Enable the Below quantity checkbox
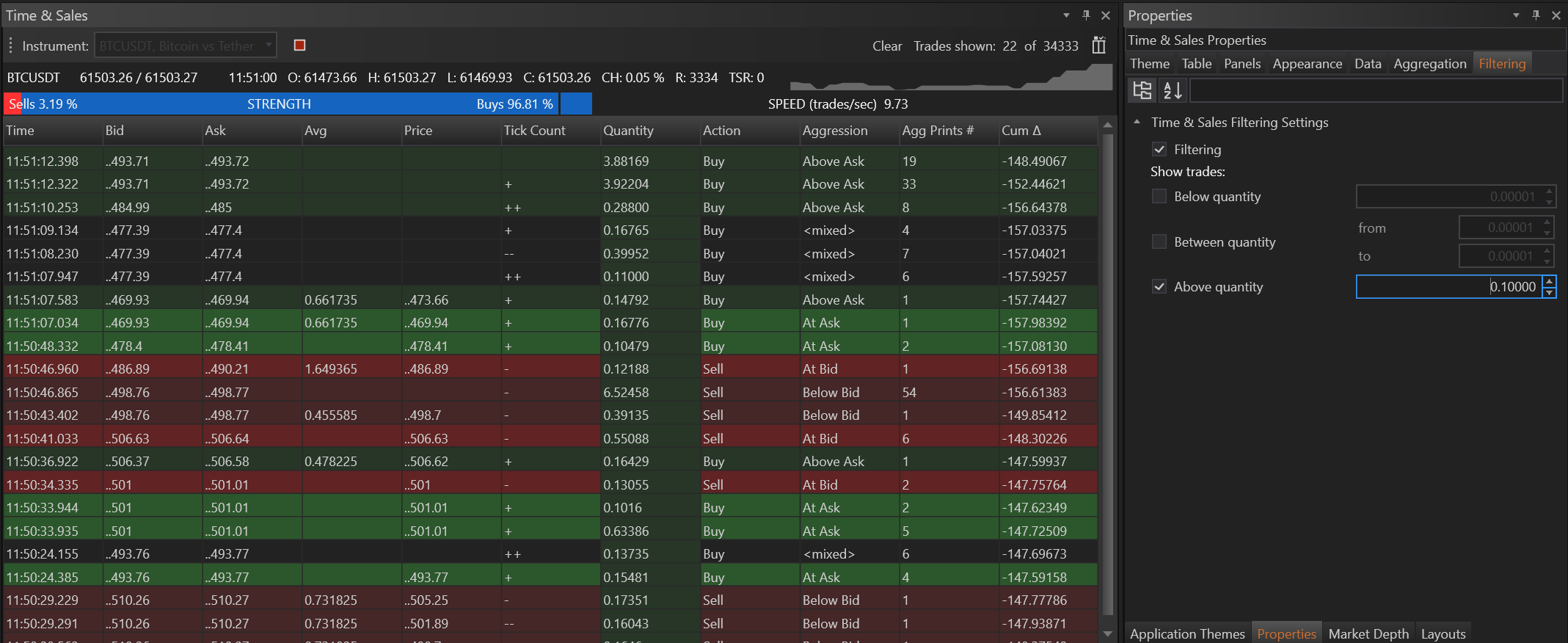 pos(1159,197)
